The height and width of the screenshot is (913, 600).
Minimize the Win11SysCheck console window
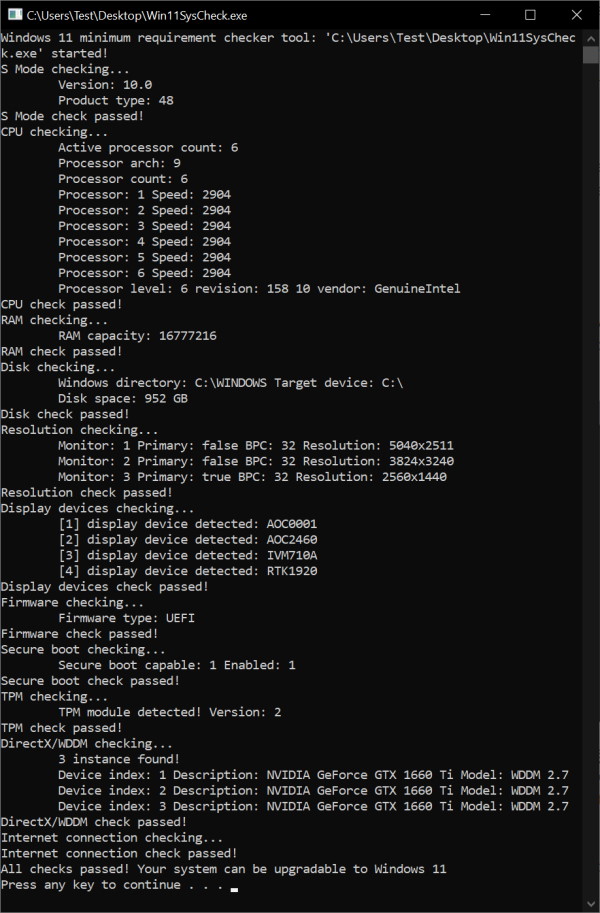point(483,15)
